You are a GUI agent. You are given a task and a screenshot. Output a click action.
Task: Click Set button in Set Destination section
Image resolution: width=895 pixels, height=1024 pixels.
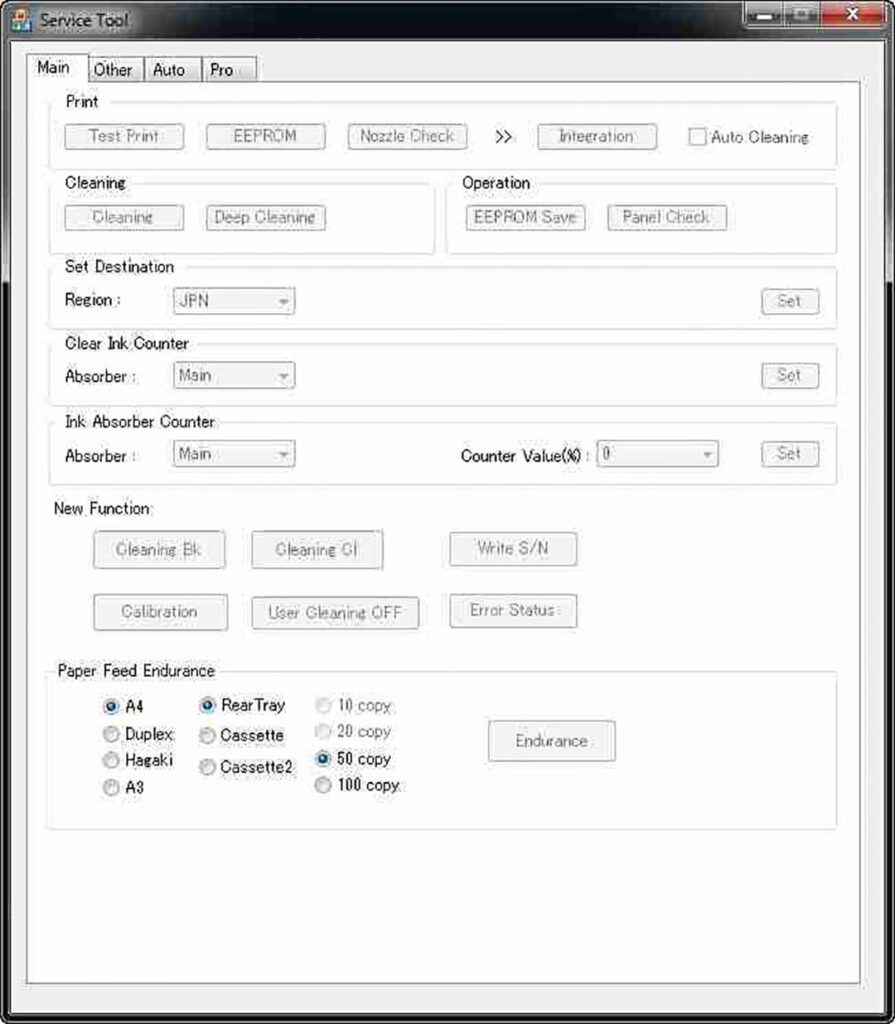(789, 301)
